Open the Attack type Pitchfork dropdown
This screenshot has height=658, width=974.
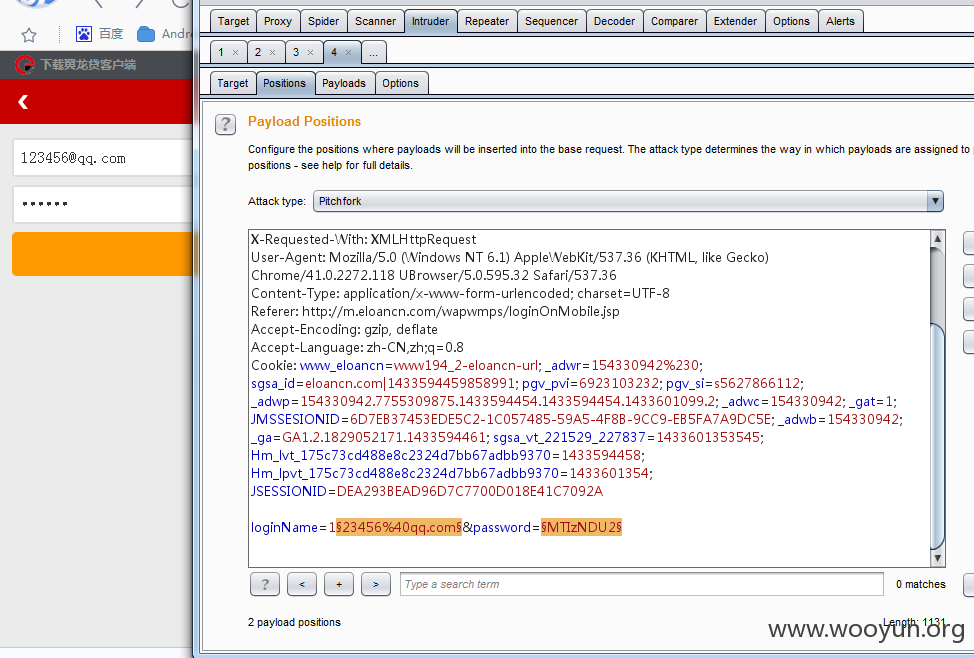628,201
